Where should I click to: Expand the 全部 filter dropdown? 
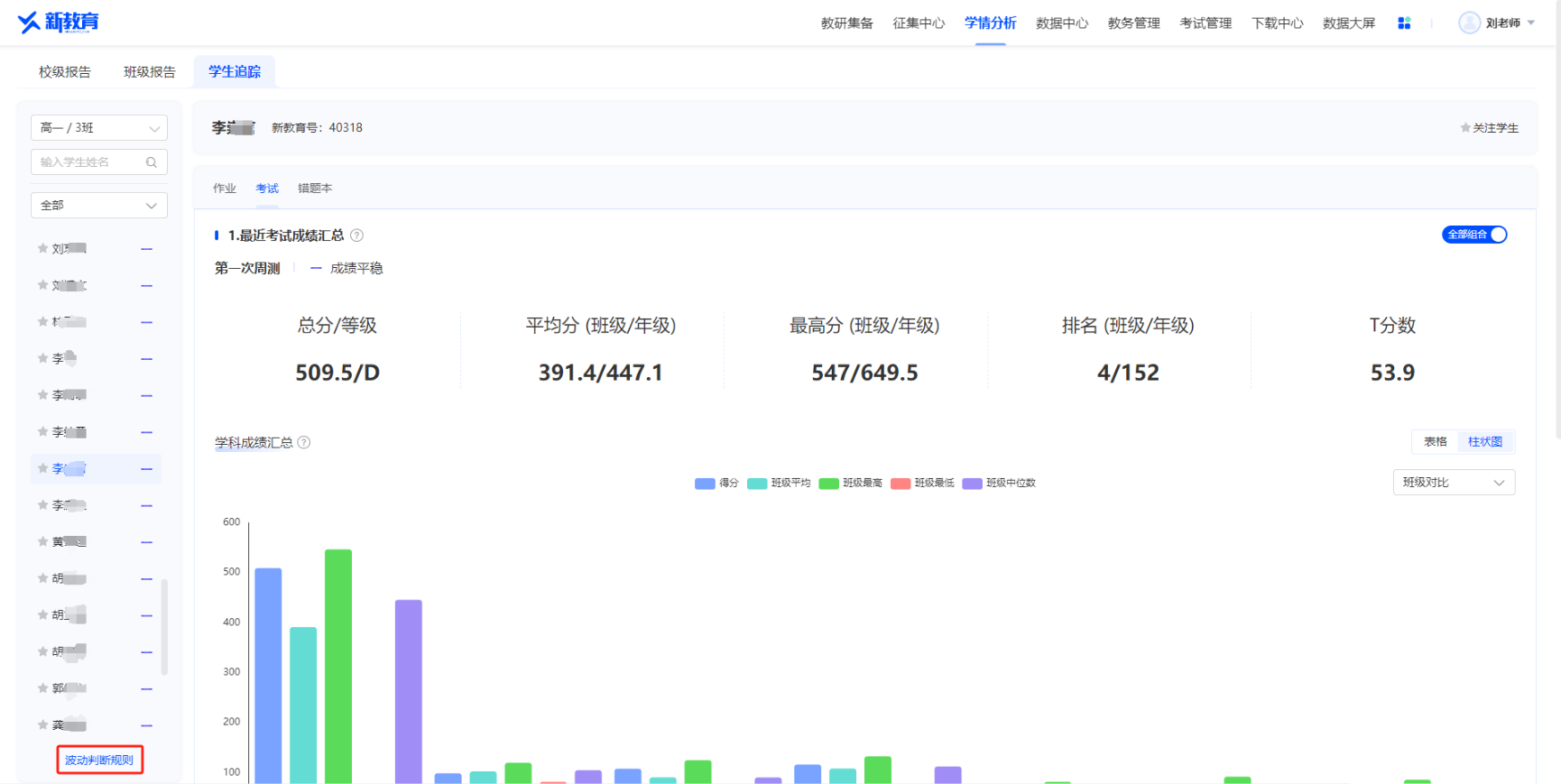99,206
